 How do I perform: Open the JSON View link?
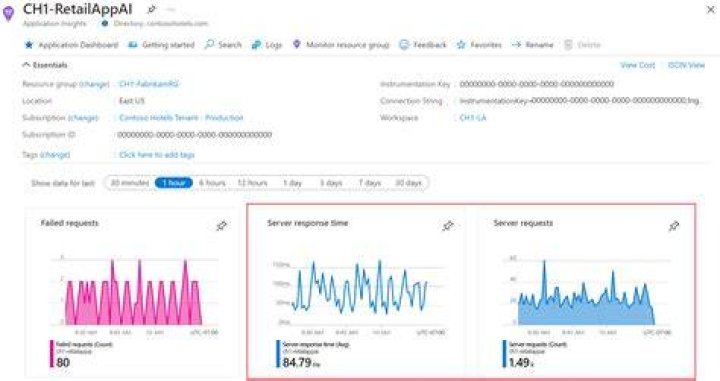pos(686,65)
